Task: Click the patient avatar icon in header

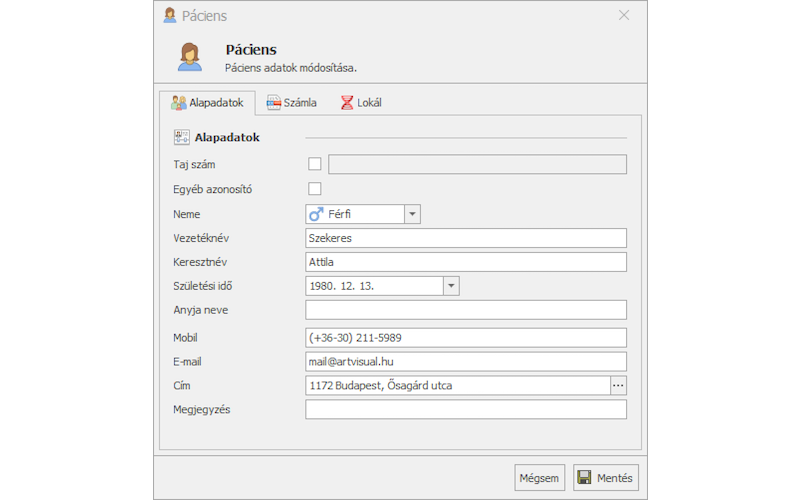Action: tap(189, 57)
